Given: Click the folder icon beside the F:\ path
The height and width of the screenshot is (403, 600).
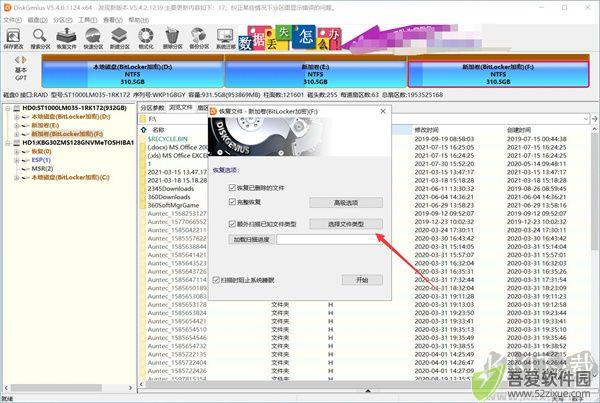Looking at the screenshot, I should (143, 119).
